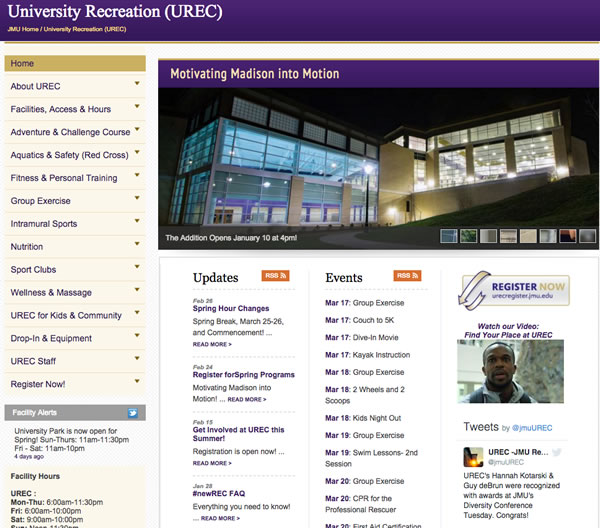The width and height of the screenshot is (600, 528).
Task: Expand the About UREC menu arrow
Action: [x=137, y=83]
